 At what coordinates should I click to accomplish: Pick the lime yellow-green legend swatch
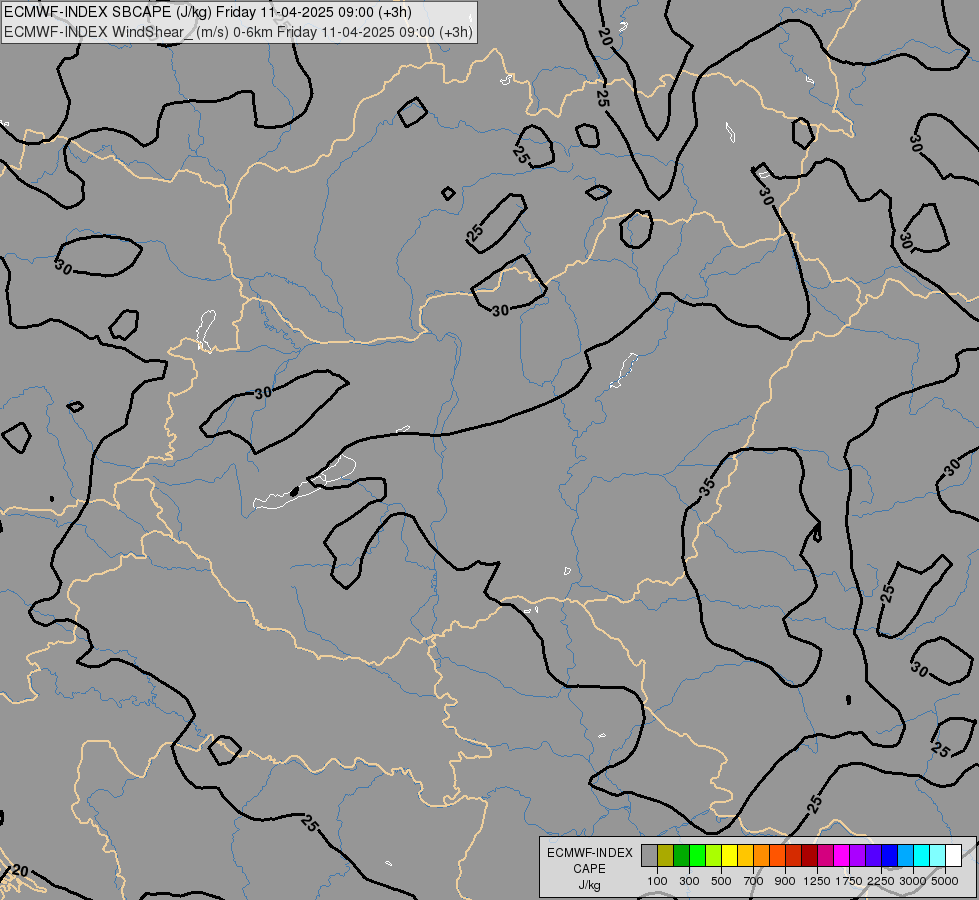click(x=714, y=856)
